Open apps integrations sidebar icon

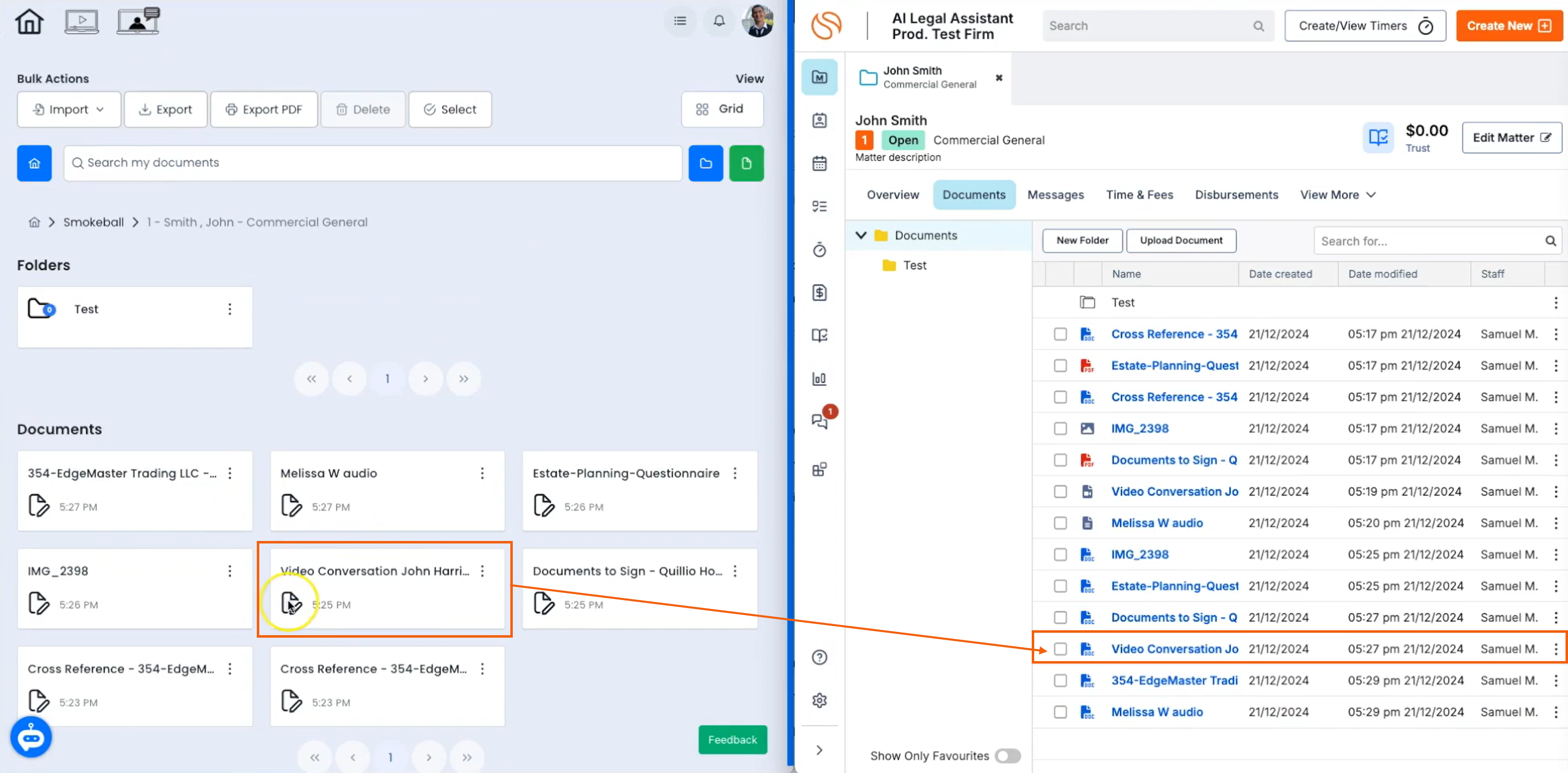pyautogui.click(x=819, y=469)
